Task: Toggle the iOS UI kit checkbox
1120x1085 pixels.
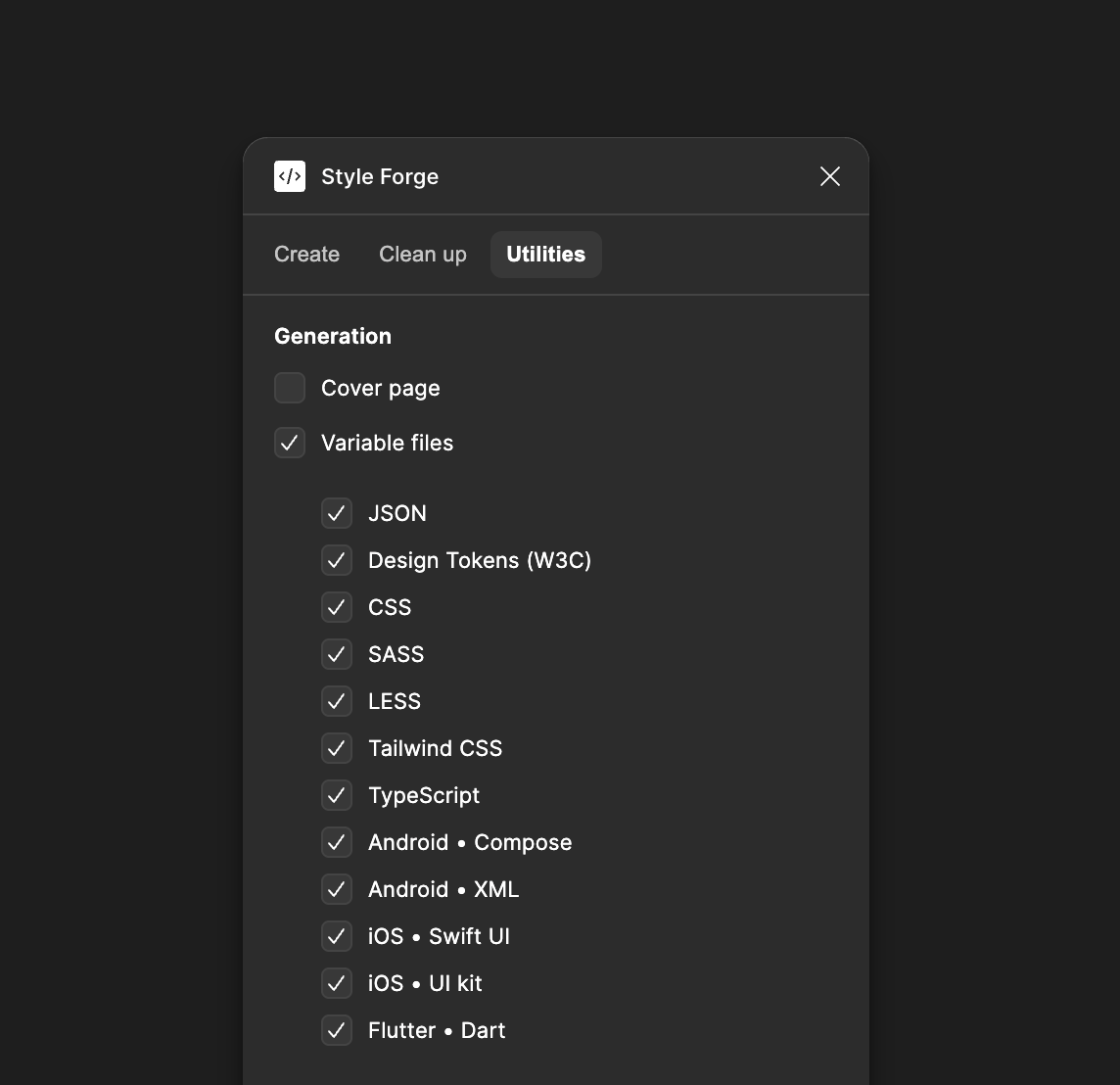Action: 337,983
